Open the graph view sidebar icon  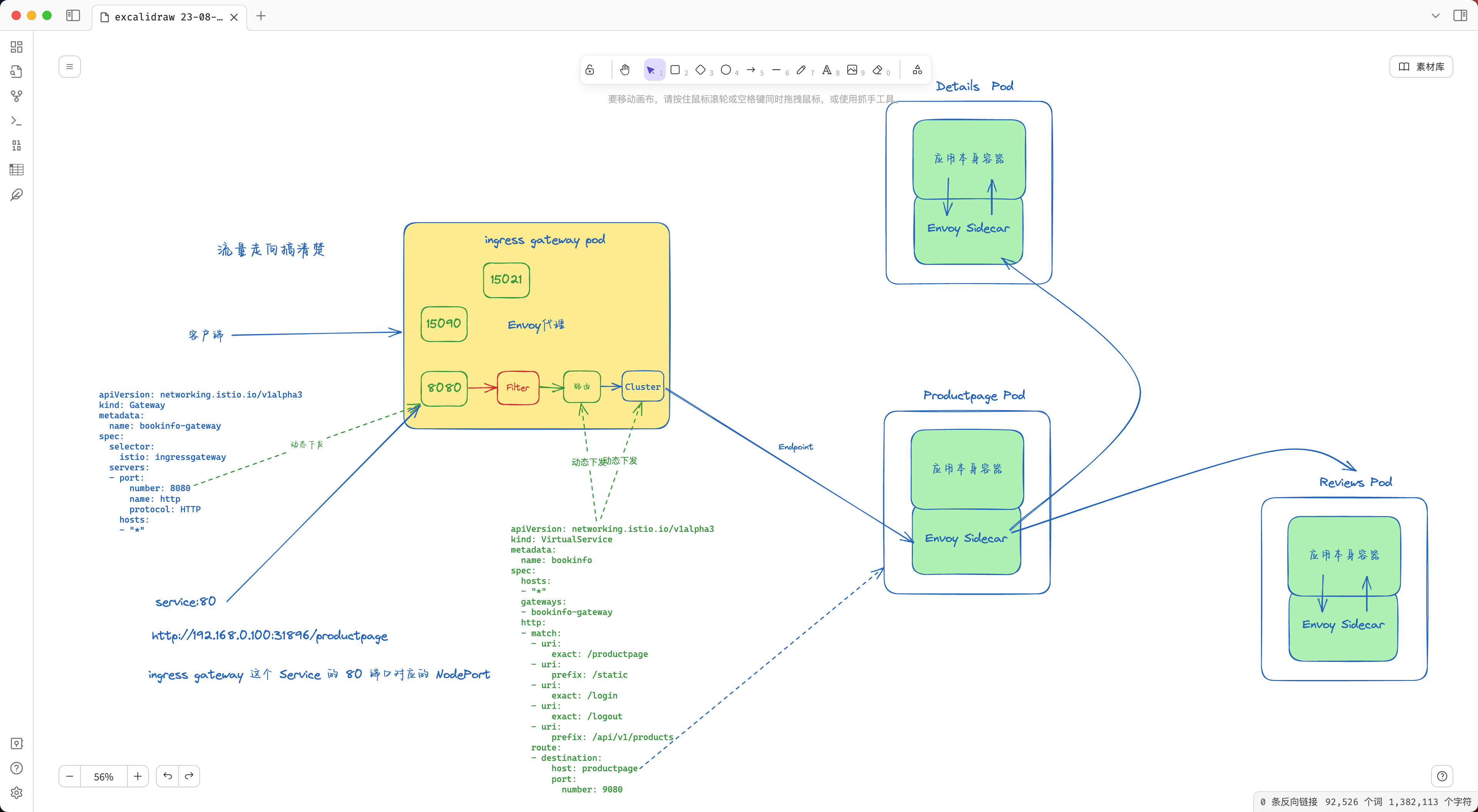tap(17, 97)
